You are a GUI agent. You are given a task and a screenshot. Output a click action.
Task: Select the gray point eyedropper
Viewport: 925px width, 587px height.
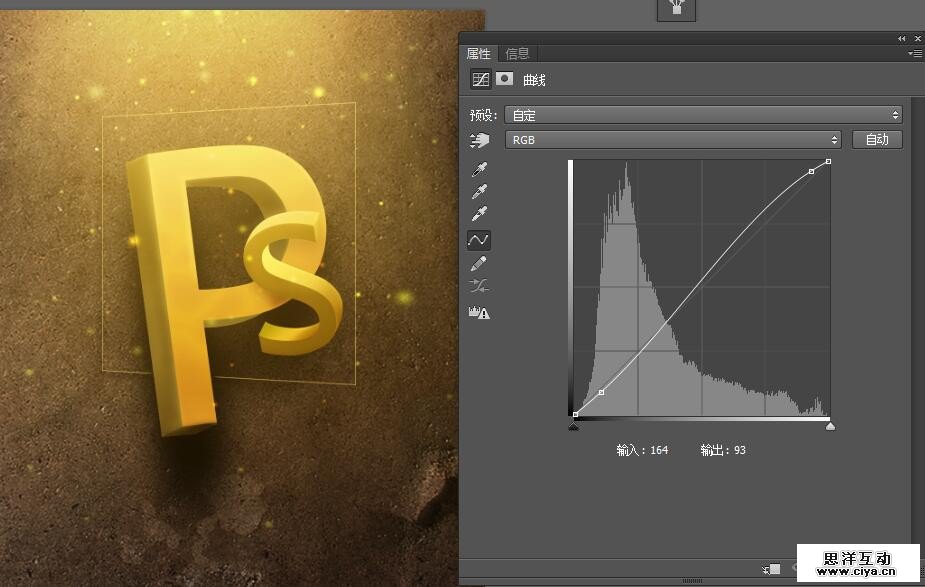pyautogui.click(x=479, y=192)
